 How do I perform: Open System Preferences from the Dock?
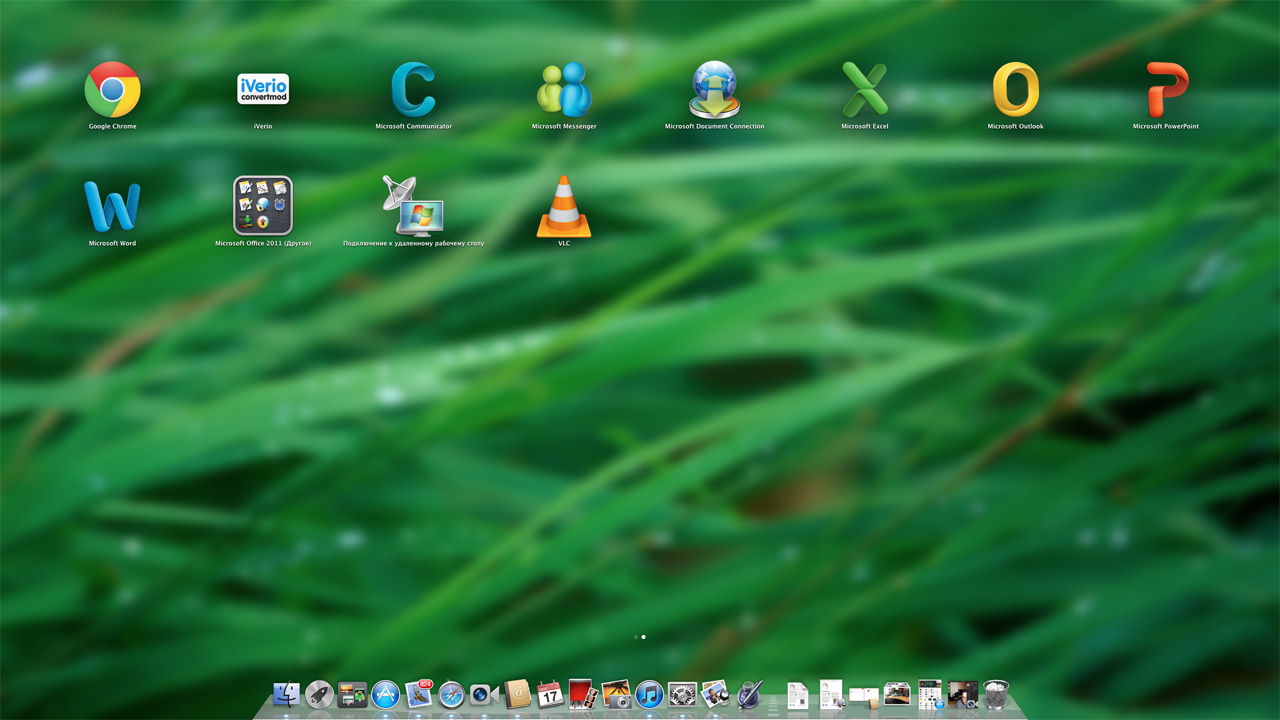(x=682, y=694)
